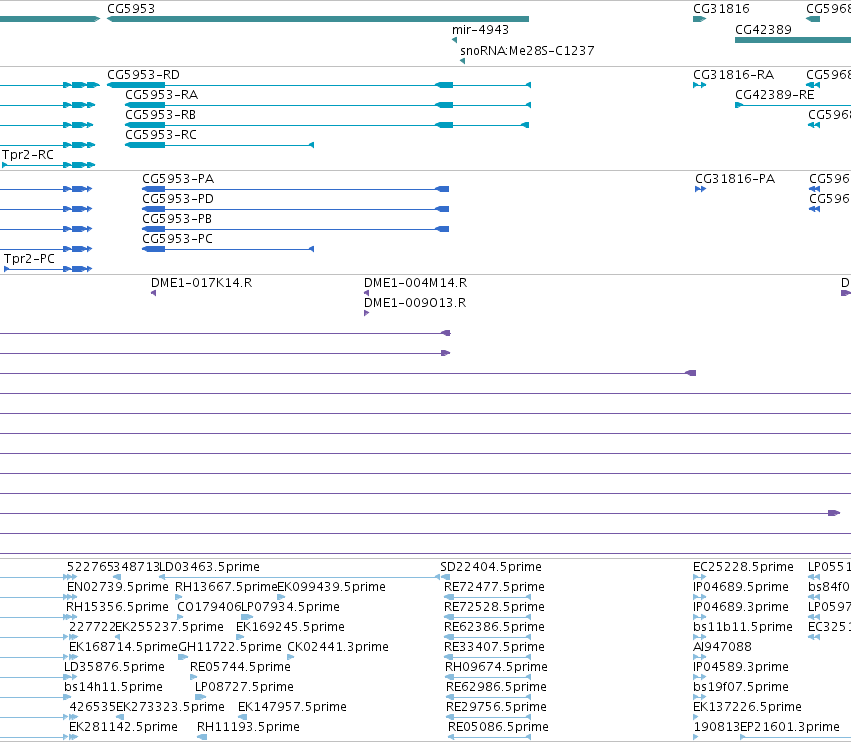Select transcript CG5953-RD label
The image size is (851, 742).
pyautogui.click(x=143, y=75)
